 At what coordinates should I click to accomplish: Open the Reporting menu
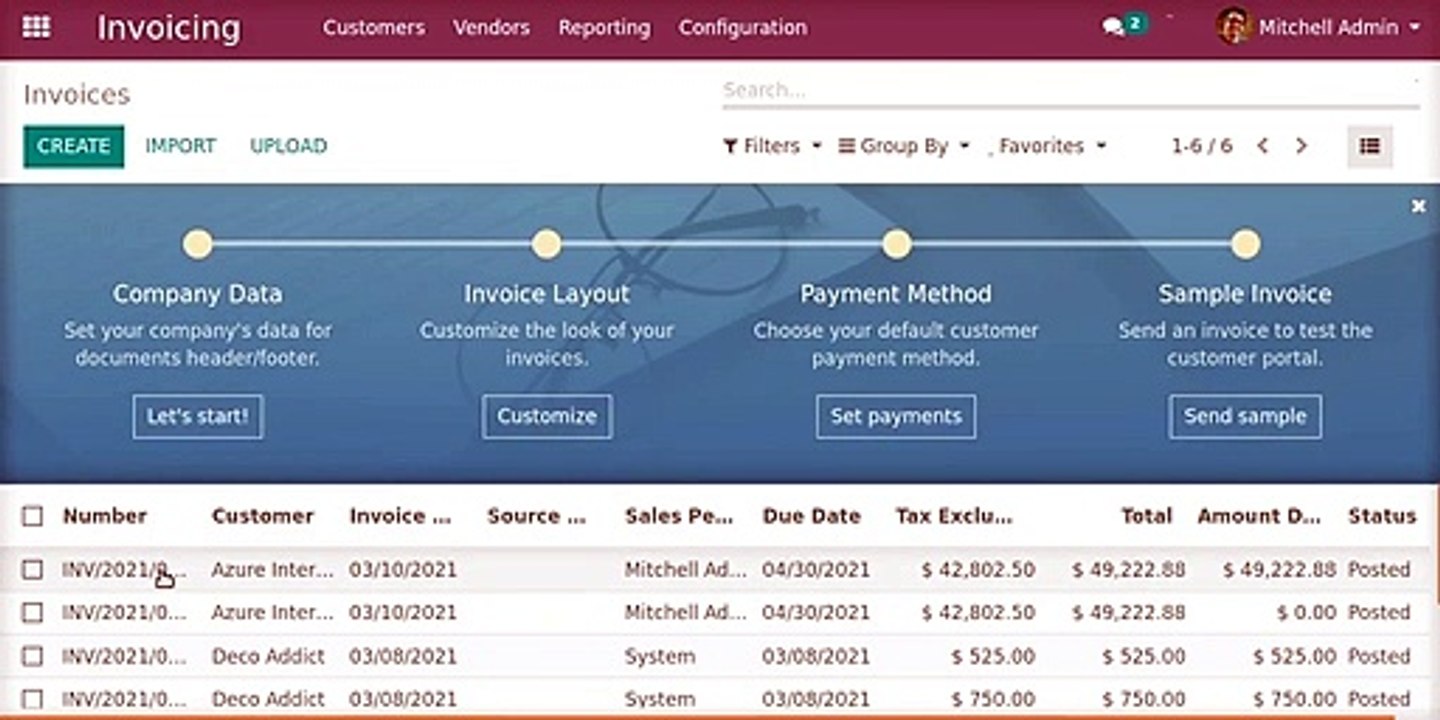604,27
